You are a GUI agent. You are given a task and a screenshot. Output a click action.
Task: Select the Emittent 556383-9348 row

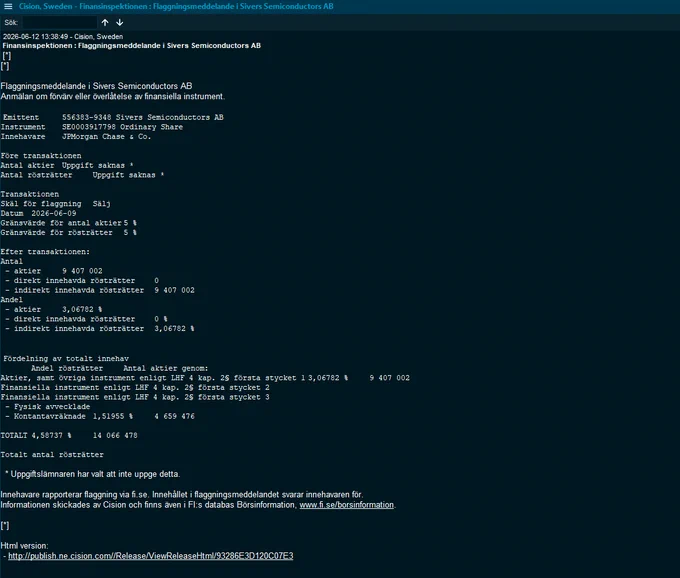[113, 118]
